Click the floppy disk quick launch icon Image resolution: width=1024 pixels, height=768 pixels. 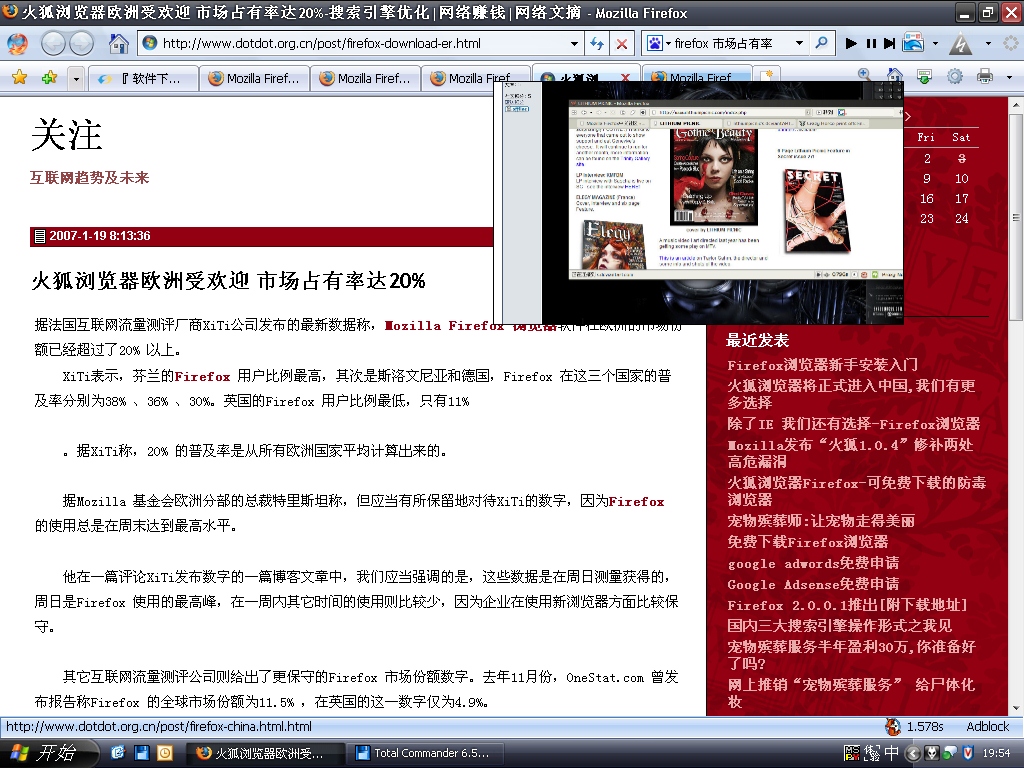click(x=141, y=753)
